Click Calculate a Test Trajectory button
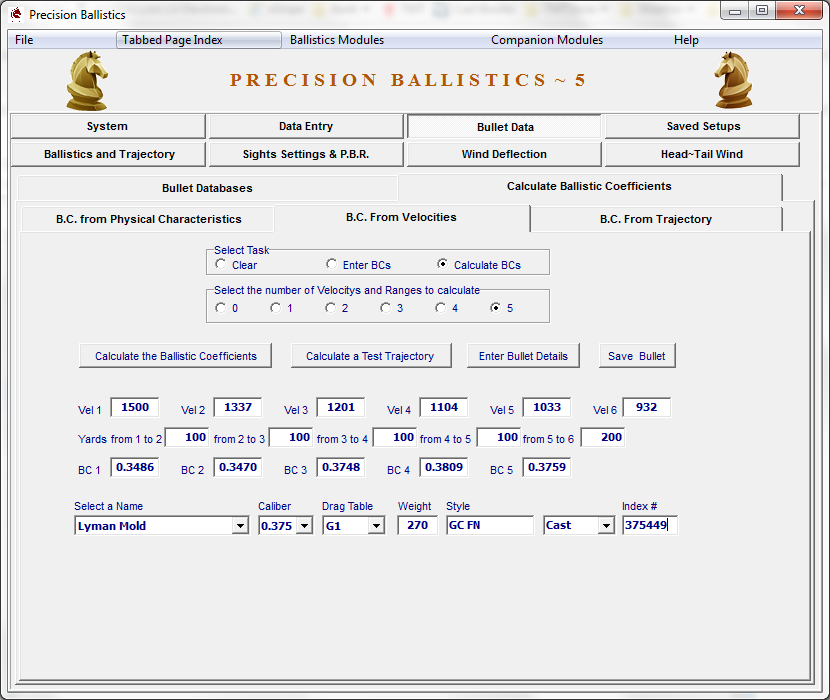This screenshot has width=830, height=700. (x=371, y=356)
